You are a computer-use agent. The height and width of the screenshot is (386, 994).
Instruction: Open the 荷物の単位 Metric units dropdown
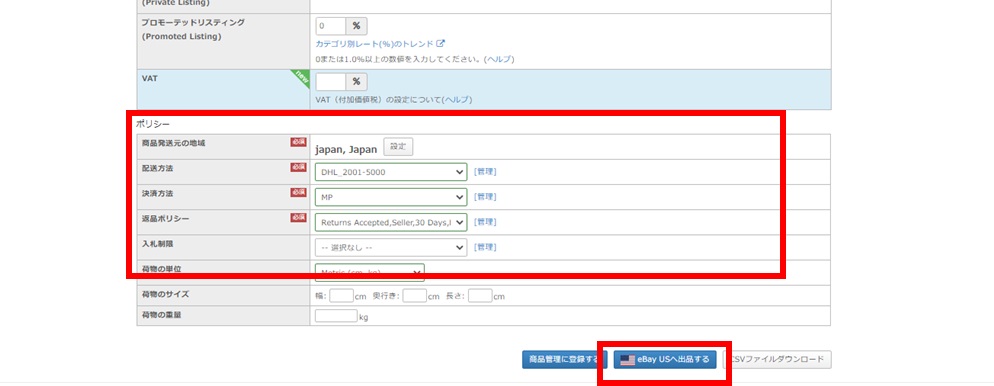(x=370, y=272)
